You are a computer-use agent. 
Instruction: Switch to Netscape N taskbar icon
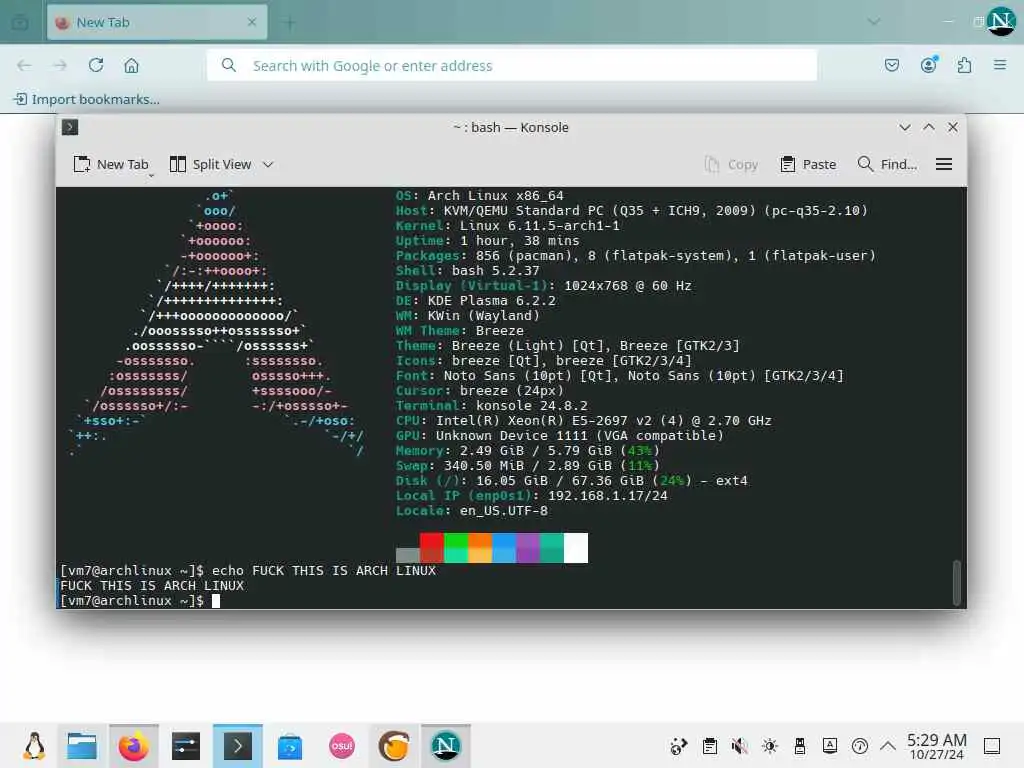point(445,746)
